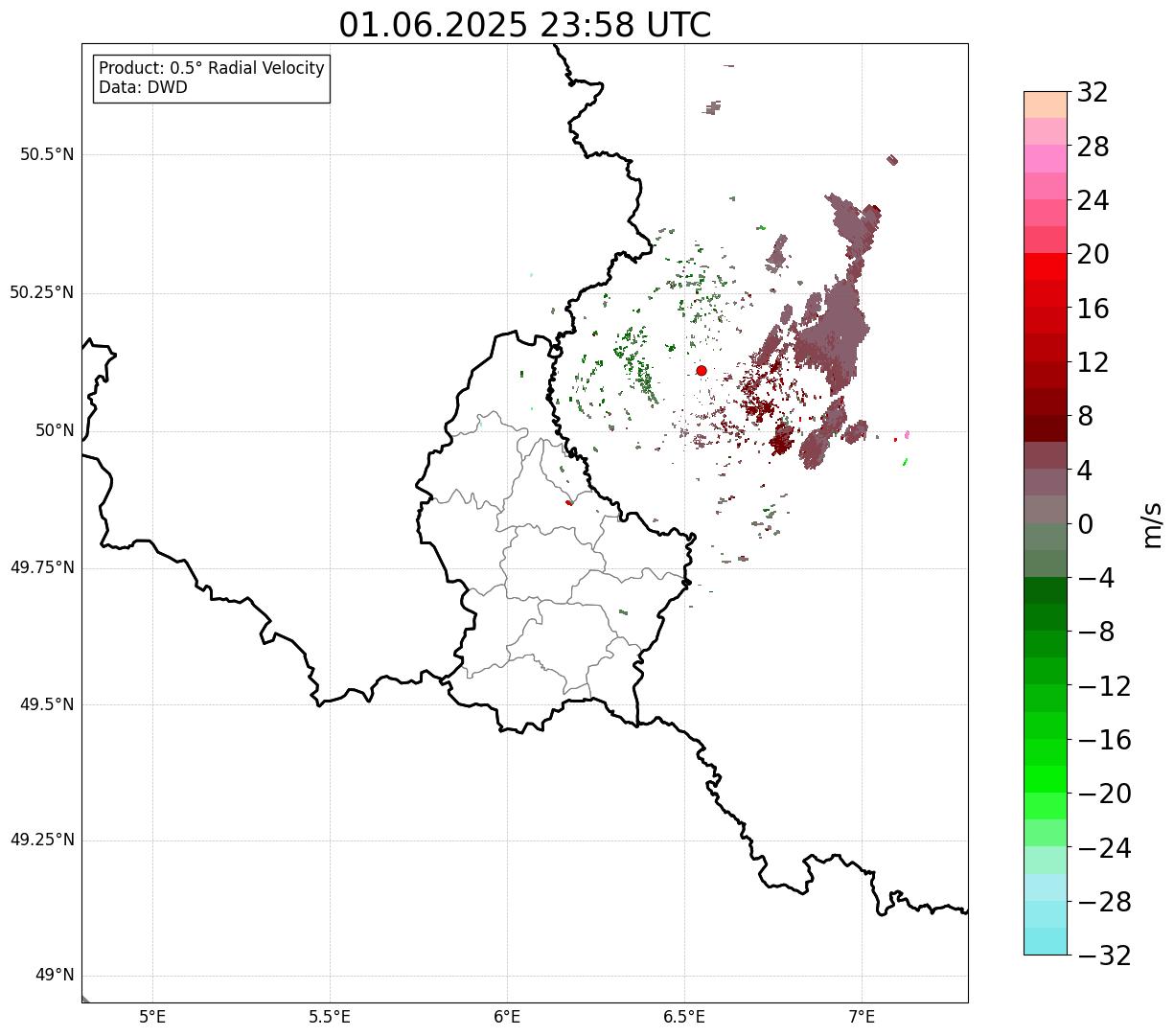Image resolution: width=1174 pixels, height=1036 pixels.
Task: Click the longitude label '6.5°E'
Action: point(684,1018)
